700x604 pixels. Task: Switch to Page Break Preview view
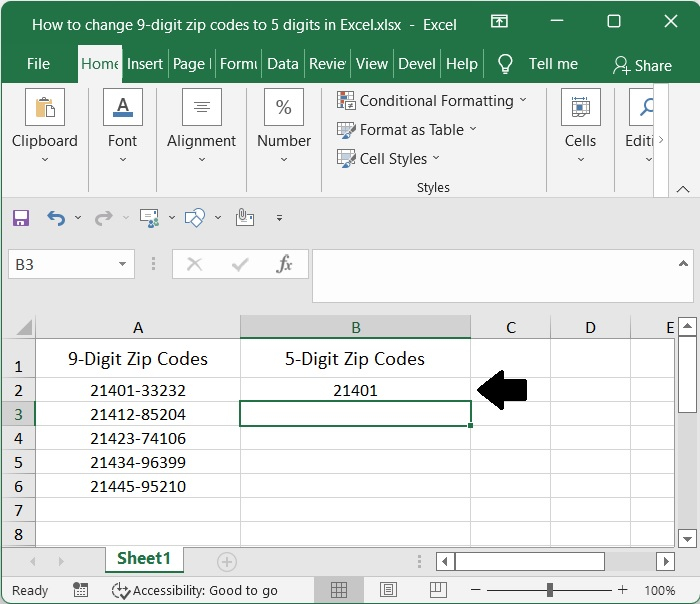[436, 590]
